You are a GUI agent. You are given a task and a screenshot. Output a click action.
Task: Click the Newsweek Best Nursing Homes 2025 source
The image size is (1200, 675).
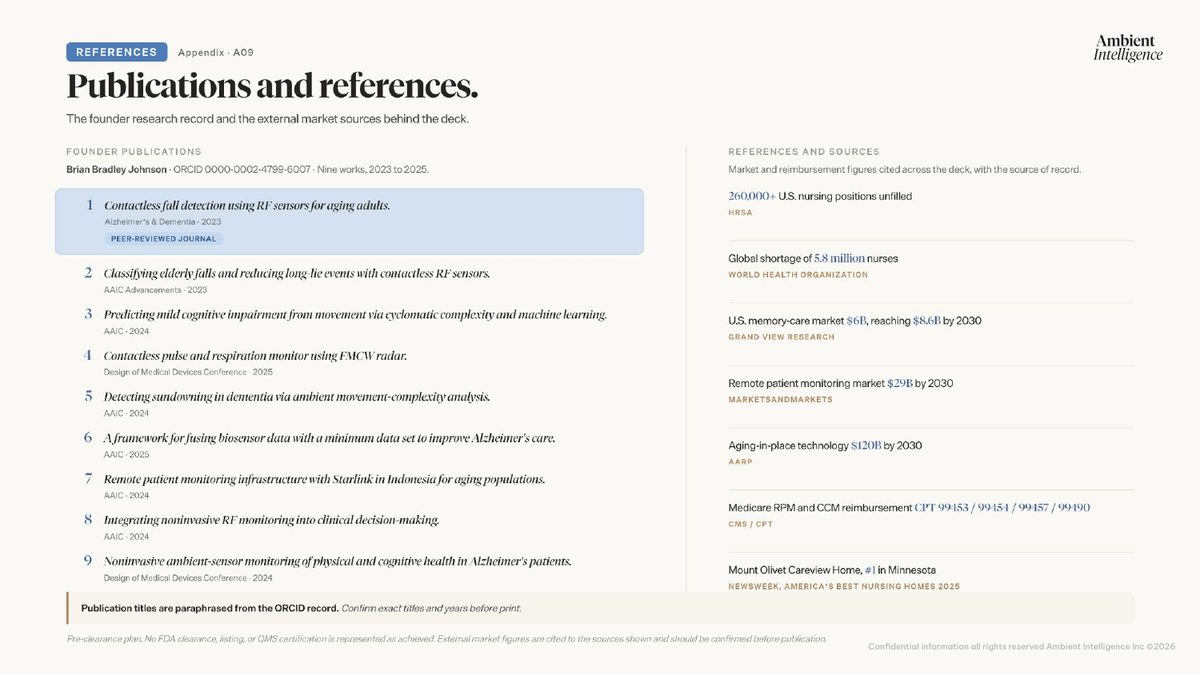(843, 586)
